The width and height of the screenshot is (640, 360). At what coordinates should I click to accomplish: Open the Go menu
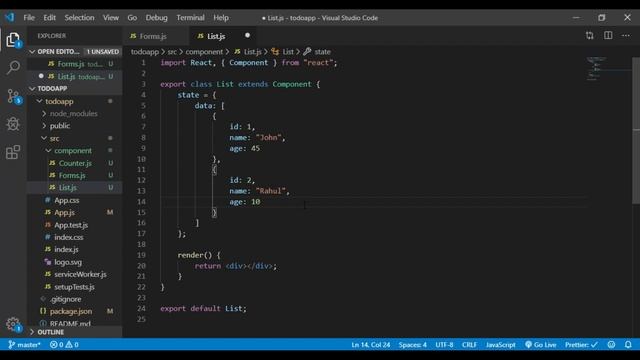point(132,18)
